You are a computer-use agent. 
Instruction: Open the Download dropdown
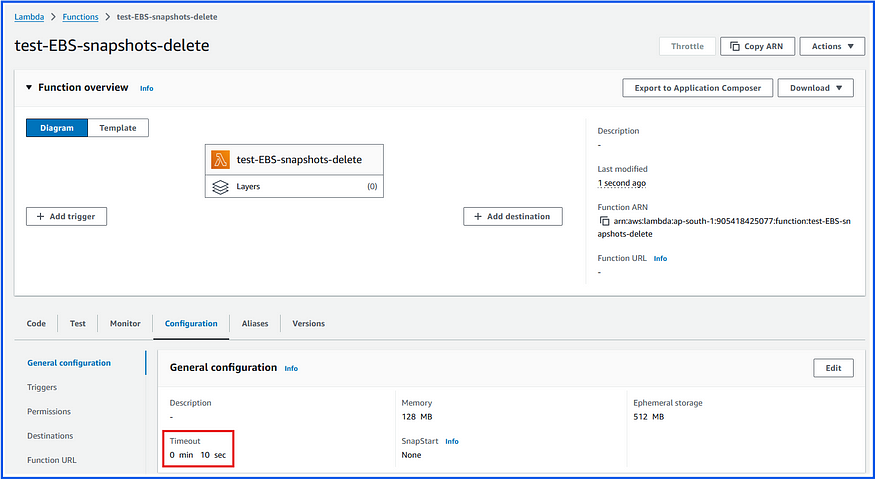(815, 88)
